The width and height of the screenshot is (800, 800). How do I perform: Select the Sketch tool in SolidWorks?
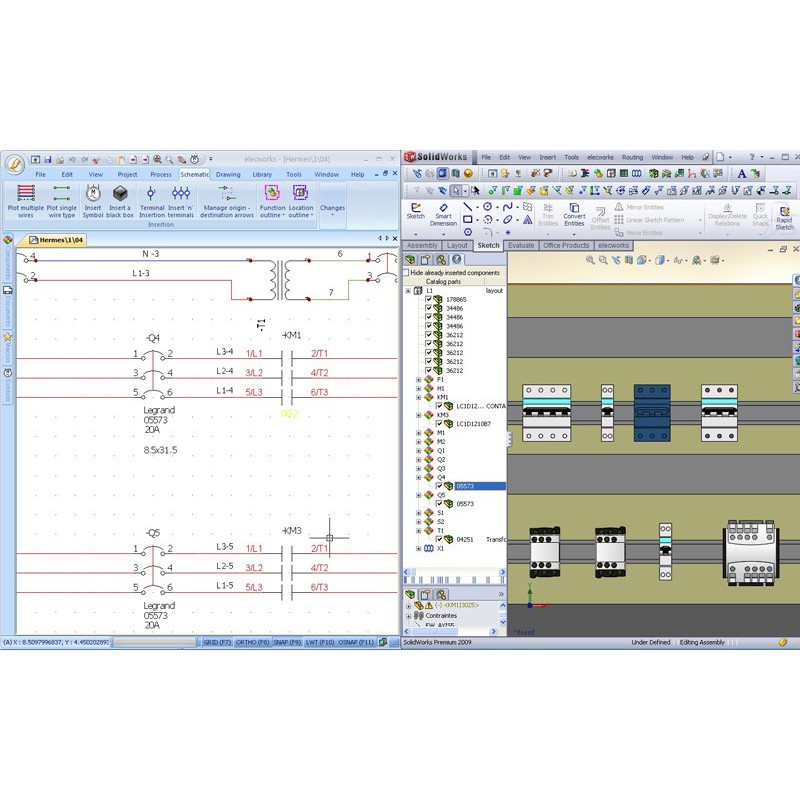416,212
